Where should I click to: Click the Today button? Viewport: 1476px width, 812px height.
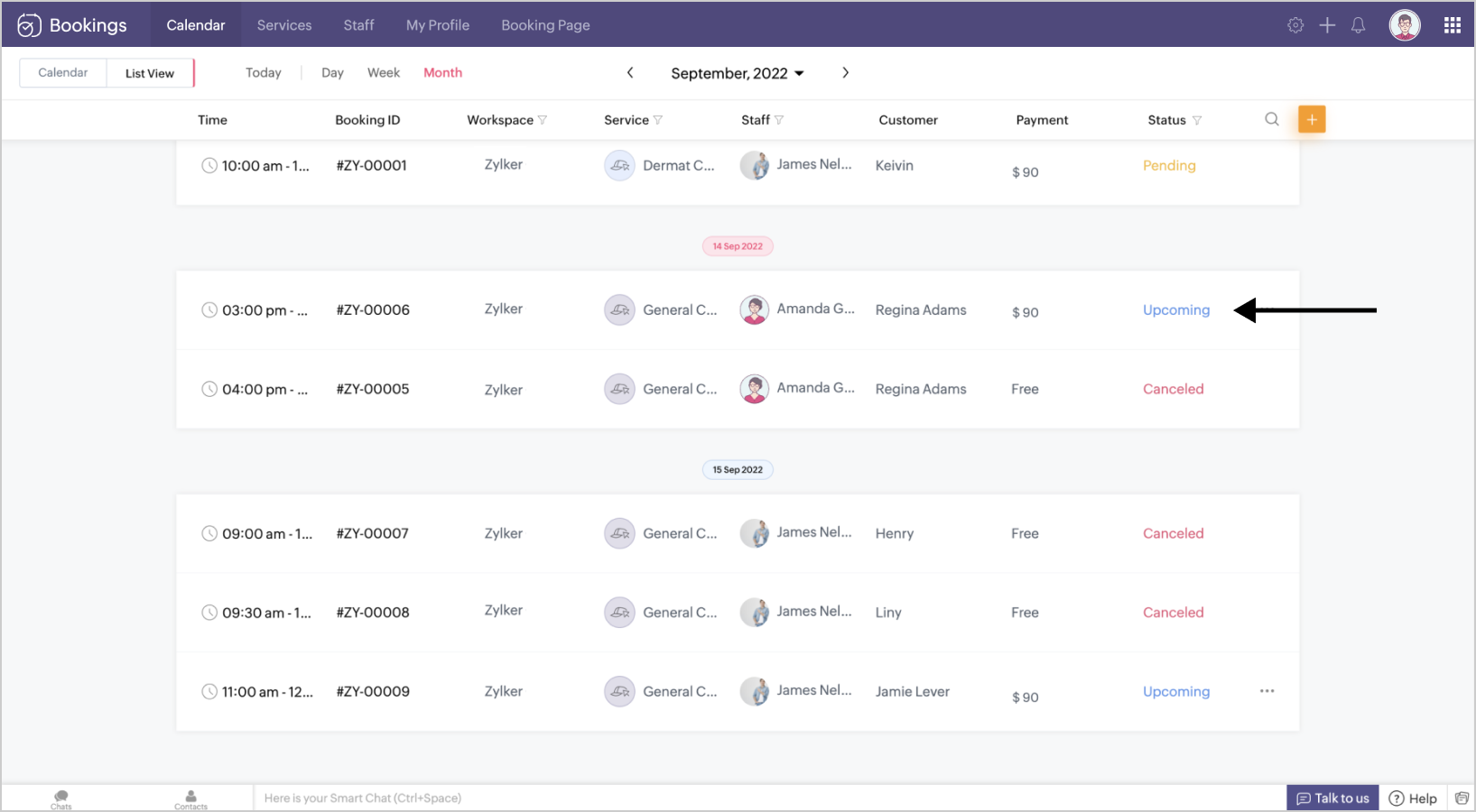point(264,73)
